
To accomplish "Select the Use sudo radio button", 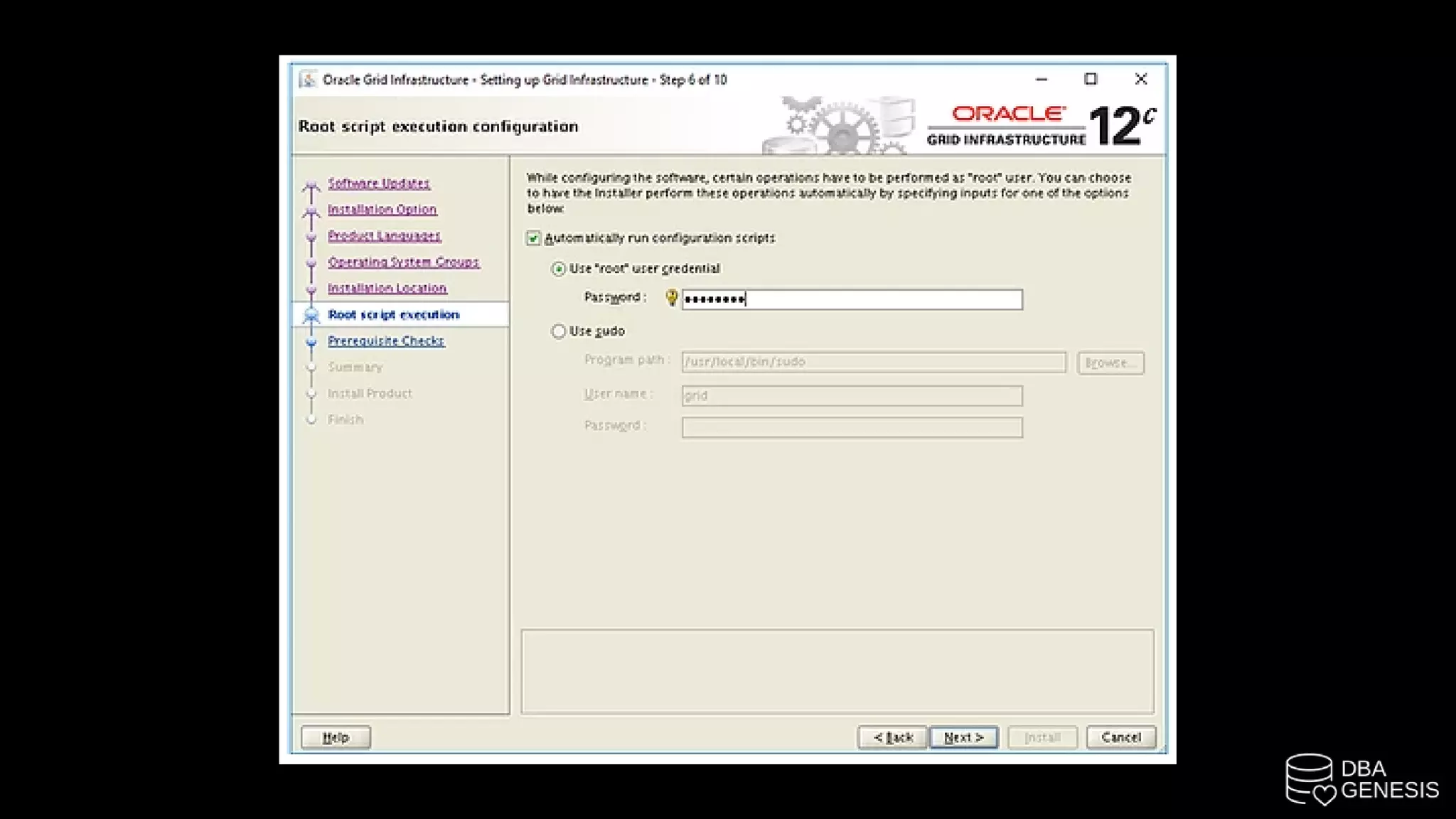I will tap(559, 331).
